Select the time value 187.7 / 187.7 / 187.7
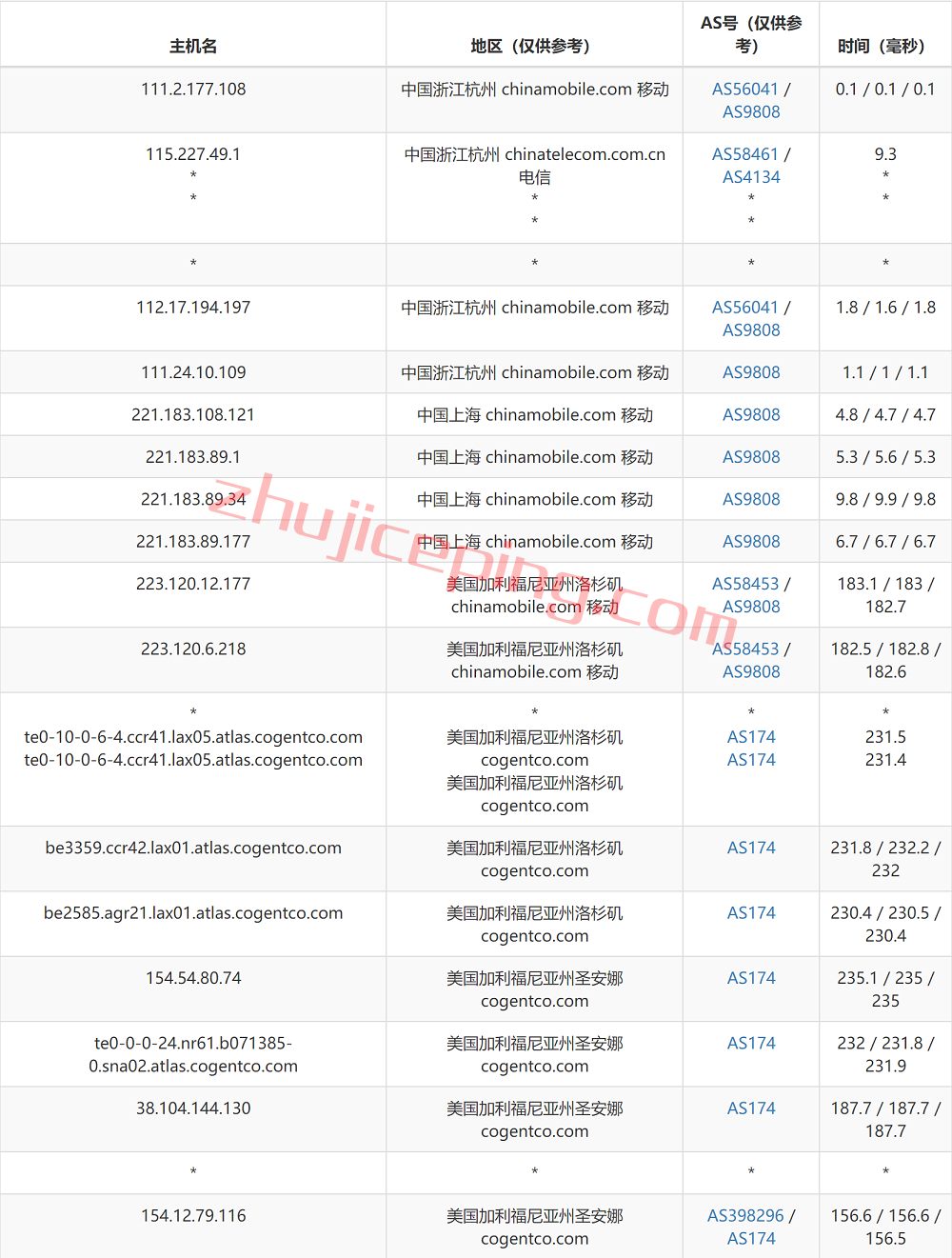Image resolution: width=952 pixels, height=1258 pixels. pos(885,1119)
